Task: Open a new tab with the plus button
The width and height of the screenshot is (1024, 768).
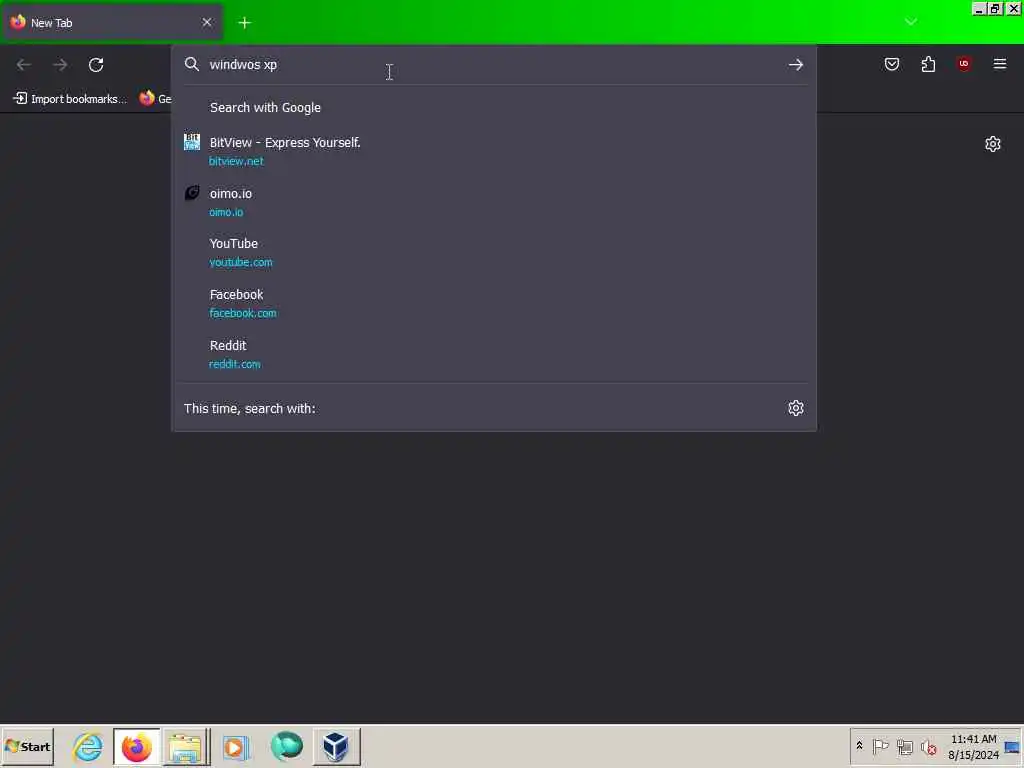Action: point(244,23)
